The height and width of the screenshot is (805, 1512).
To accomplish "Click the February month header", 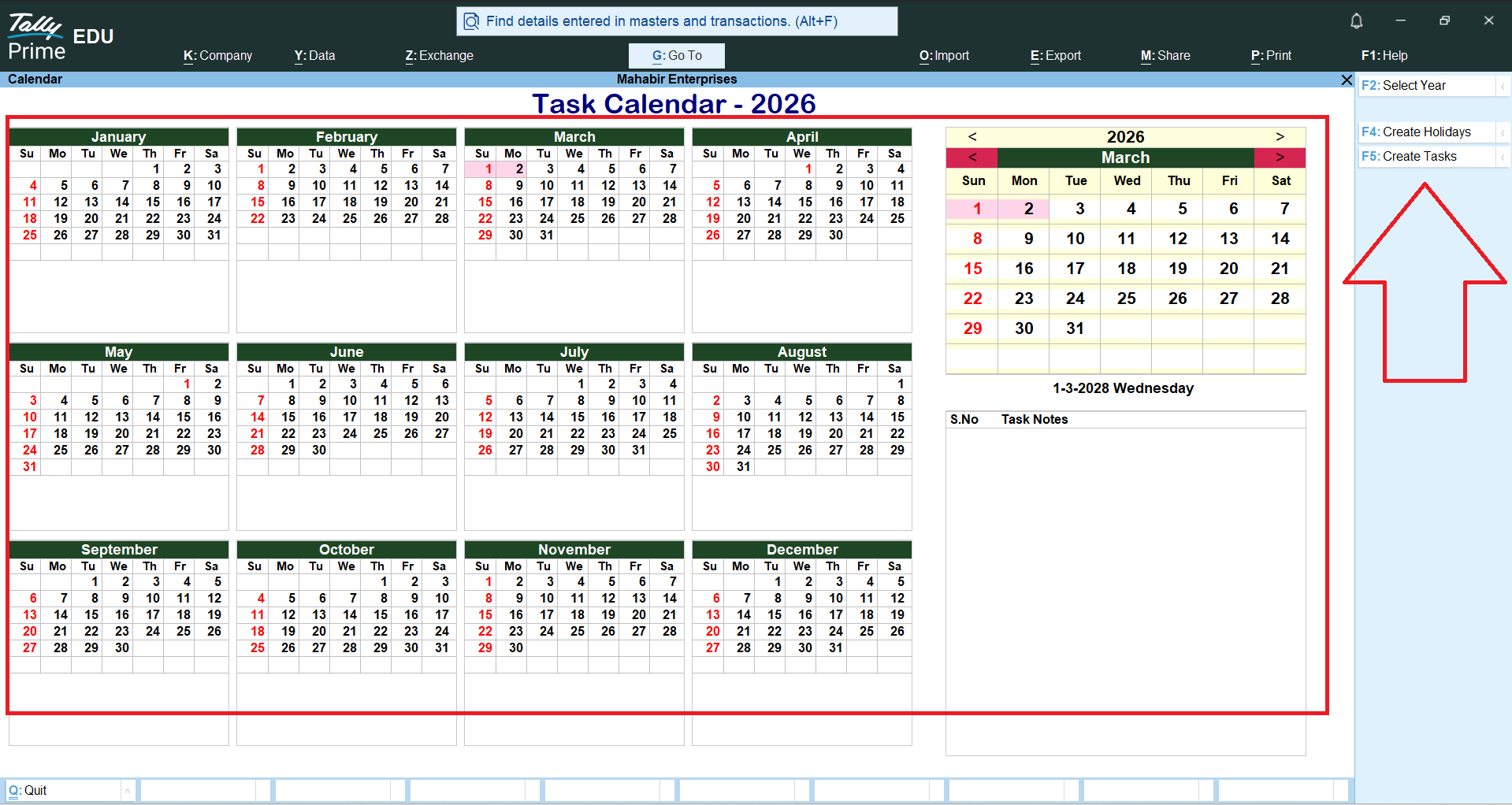I will [347, 137].
